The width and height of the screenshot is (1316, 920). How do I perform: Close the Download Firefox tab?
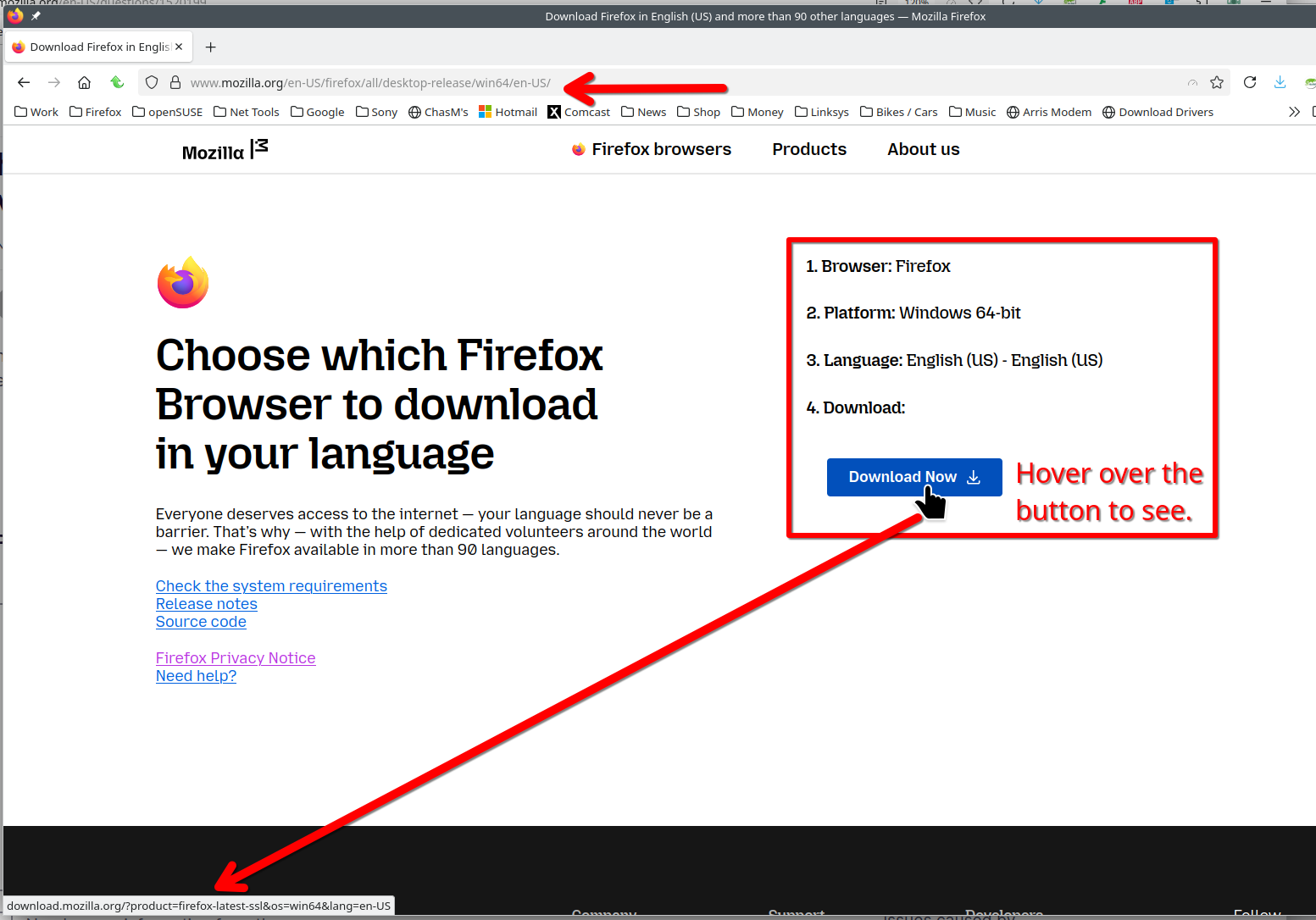(x=179, y=47)
